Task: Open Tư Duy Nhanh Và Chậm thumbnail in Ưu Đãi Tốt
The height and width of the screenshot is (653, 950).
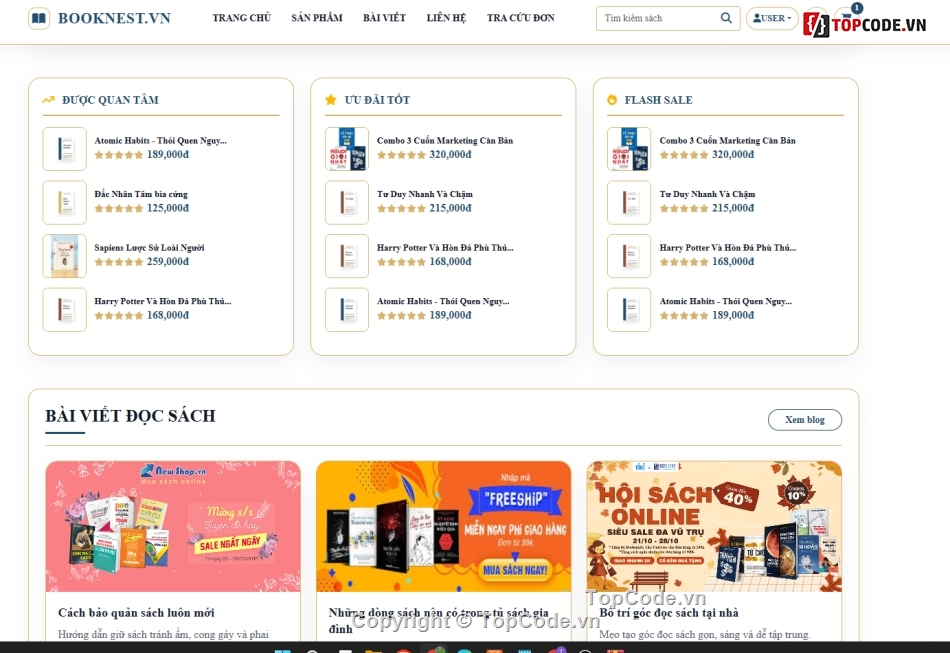Action: click(347, 202)
